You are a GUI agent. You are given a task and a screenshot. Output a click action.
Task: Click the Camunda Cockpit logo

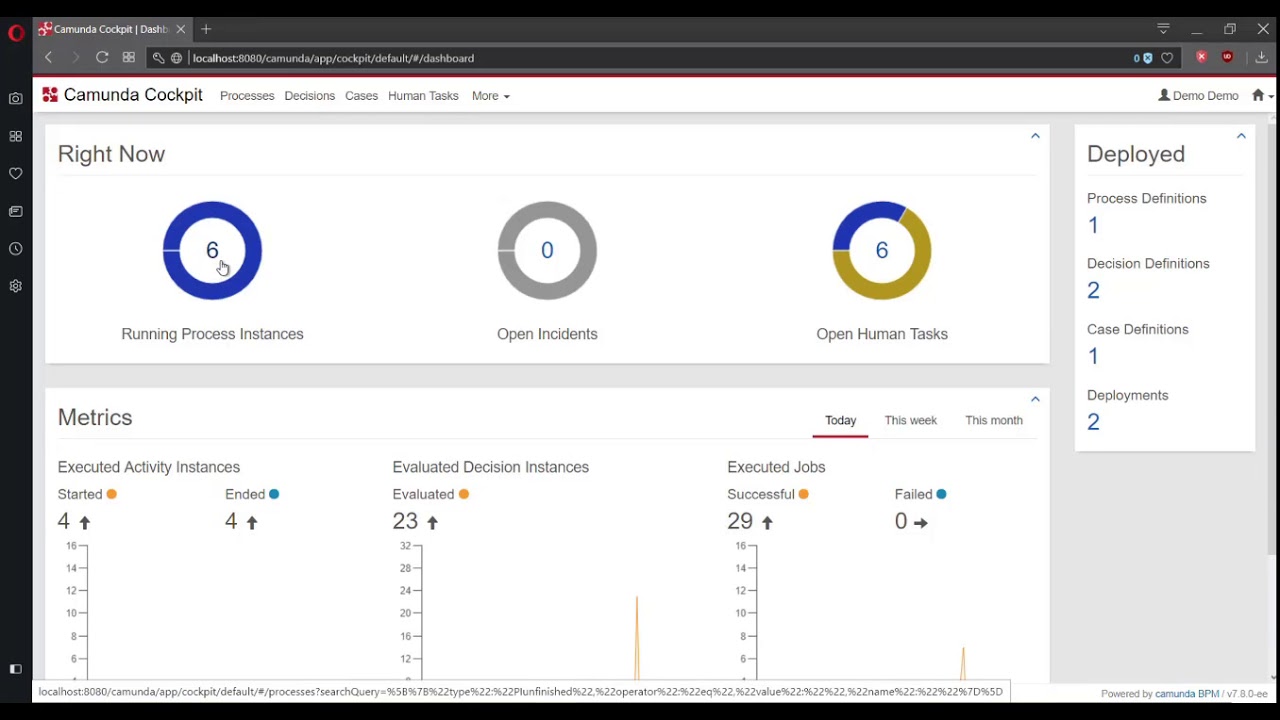(122, 95)
